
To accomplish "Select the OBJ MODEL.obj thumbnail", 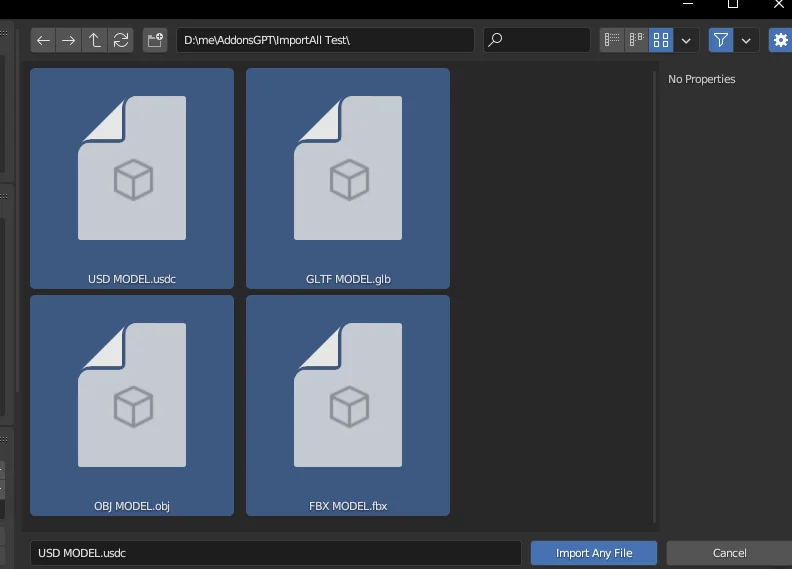I will 132,405.
